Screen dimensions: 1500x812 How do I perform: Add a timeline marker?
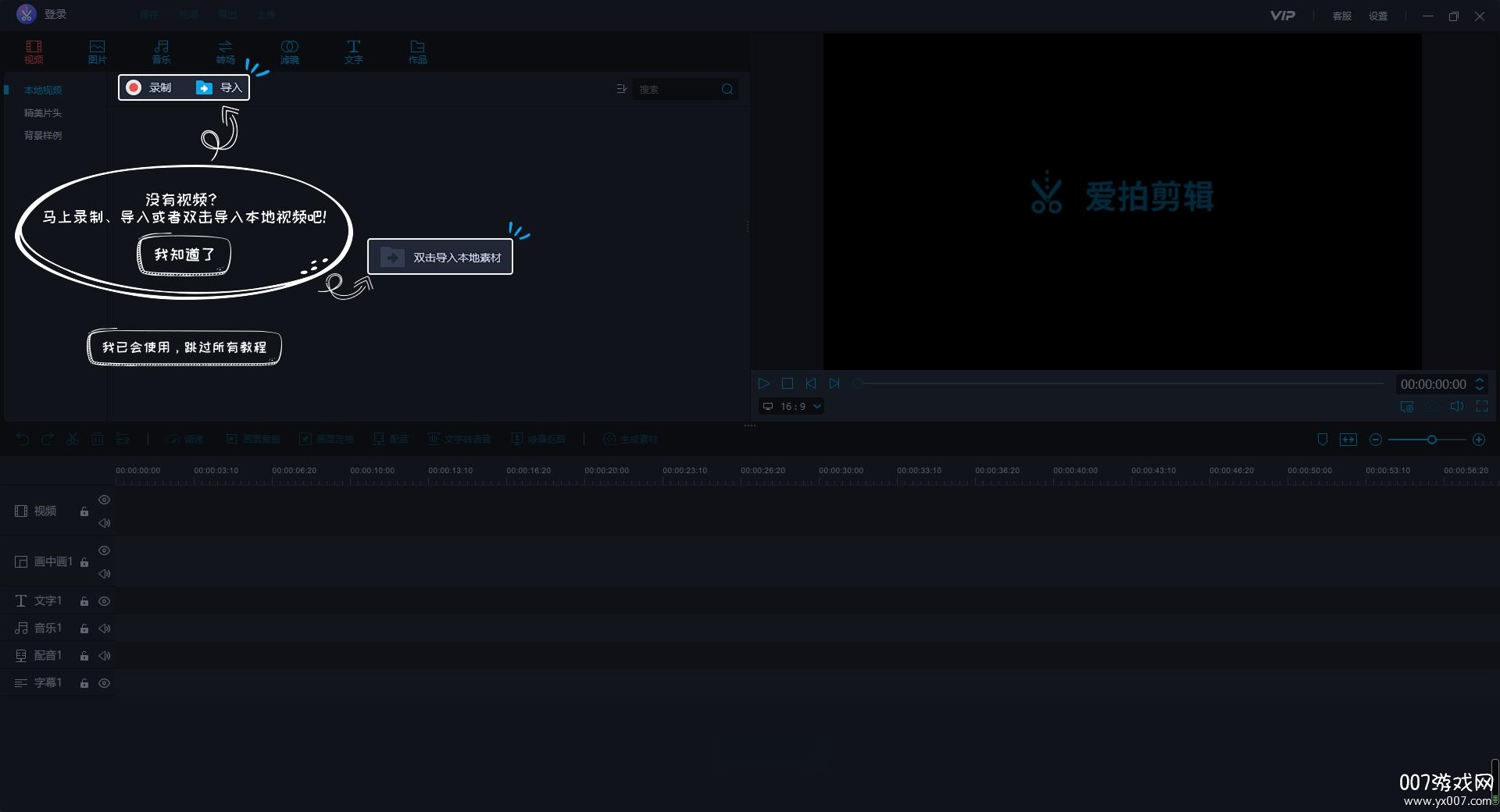[x=1323, y=440]
